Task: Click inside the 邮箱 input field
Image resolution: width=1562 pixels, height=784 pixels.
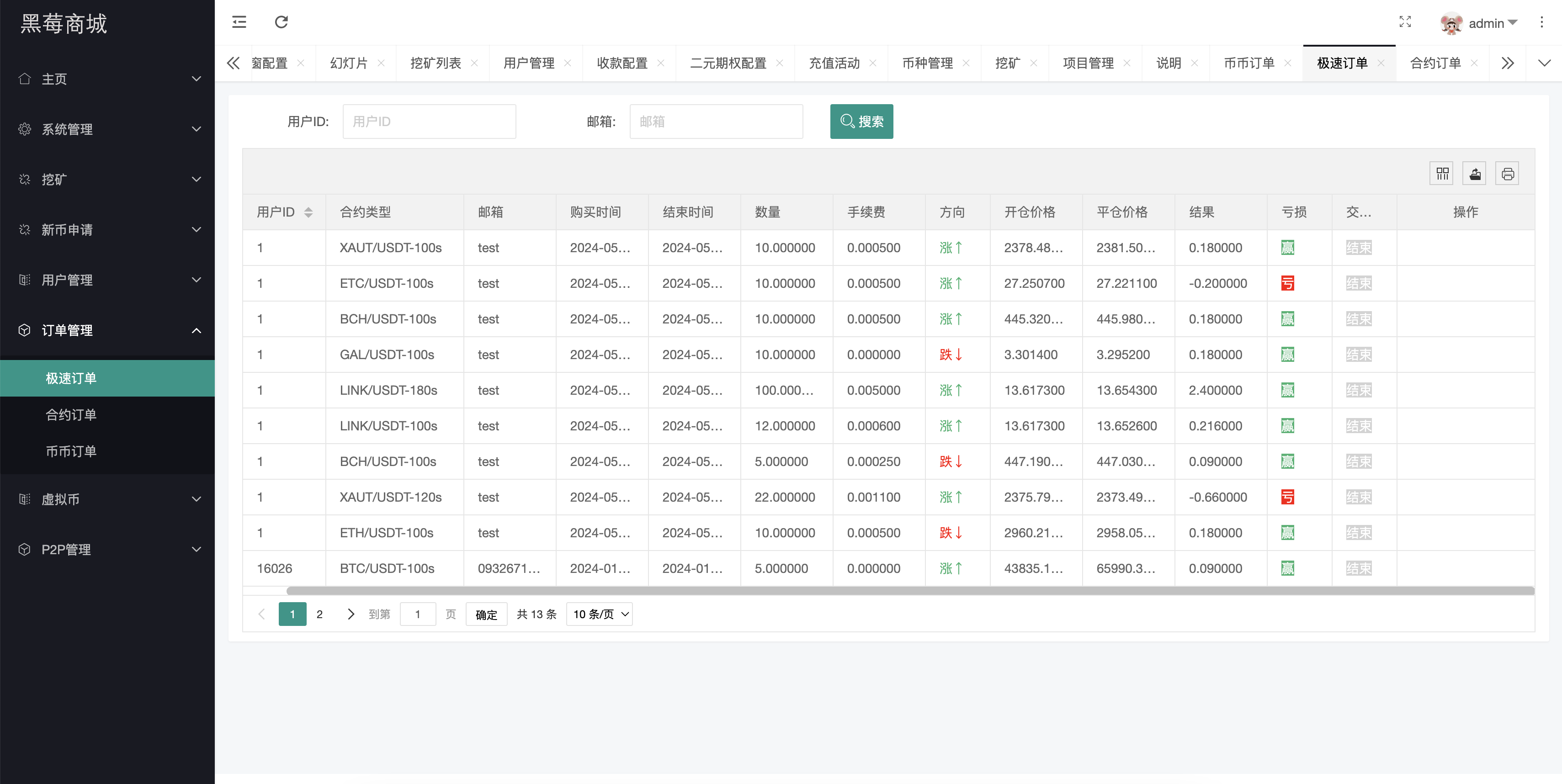Action: 716,121
